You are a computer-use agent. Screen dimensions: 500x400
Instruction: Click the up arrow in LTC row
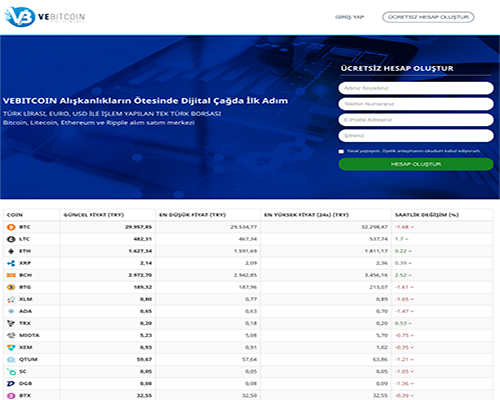click(407, 239)
